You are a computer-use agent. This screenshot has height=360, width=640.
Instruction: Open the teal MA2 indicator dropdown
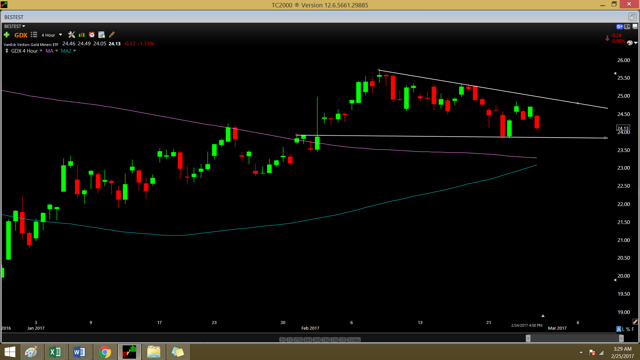point(68,51)
